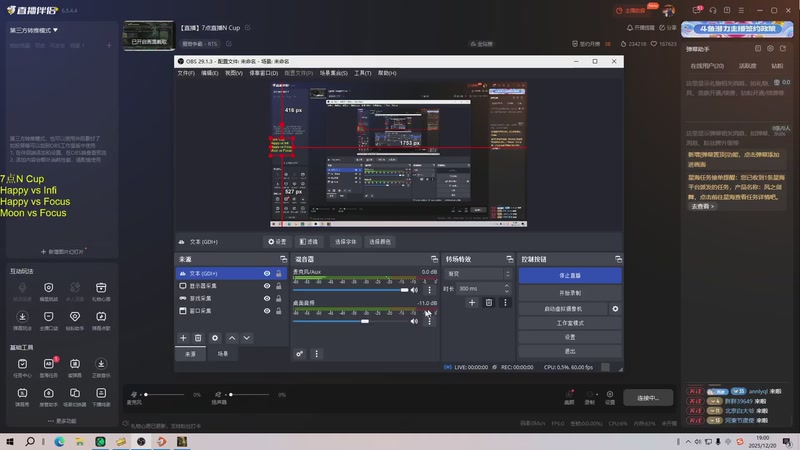Open Windows Start menu
Image resolution: width=800 pixels, height=450 pixels.
10,441
